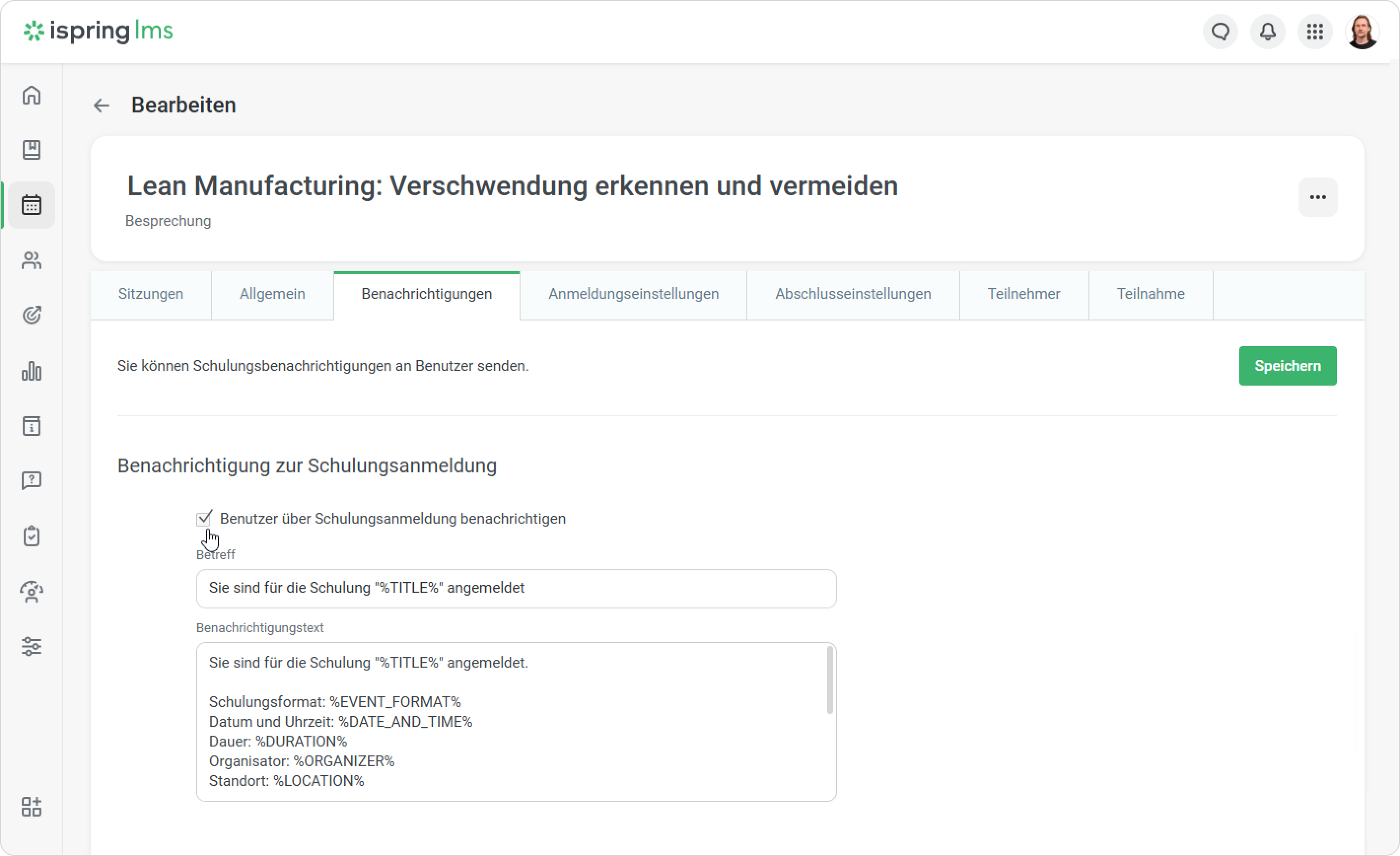Click the line 'Organisator: %ORGANIZER%'
The width and height of the screenshot is (1400, 856).
point(302,761)
